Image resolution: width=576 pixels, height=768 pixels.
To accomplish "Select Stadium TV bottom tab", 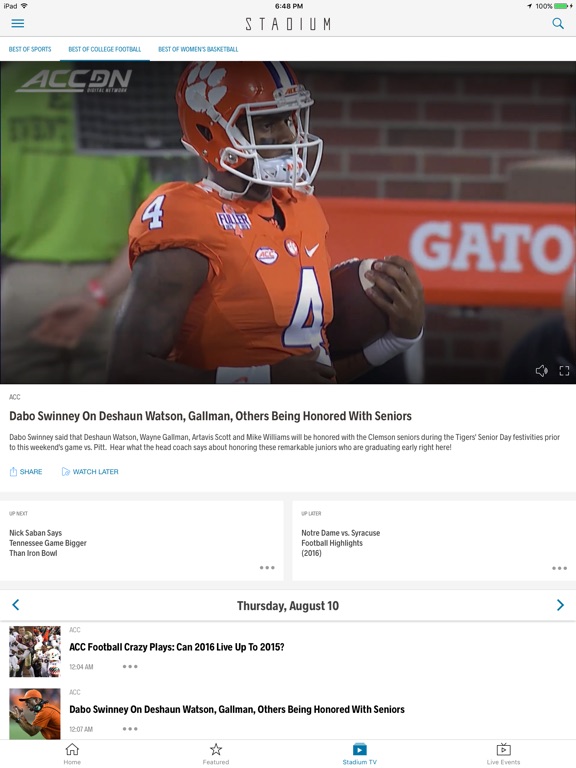I will [360, 753].
